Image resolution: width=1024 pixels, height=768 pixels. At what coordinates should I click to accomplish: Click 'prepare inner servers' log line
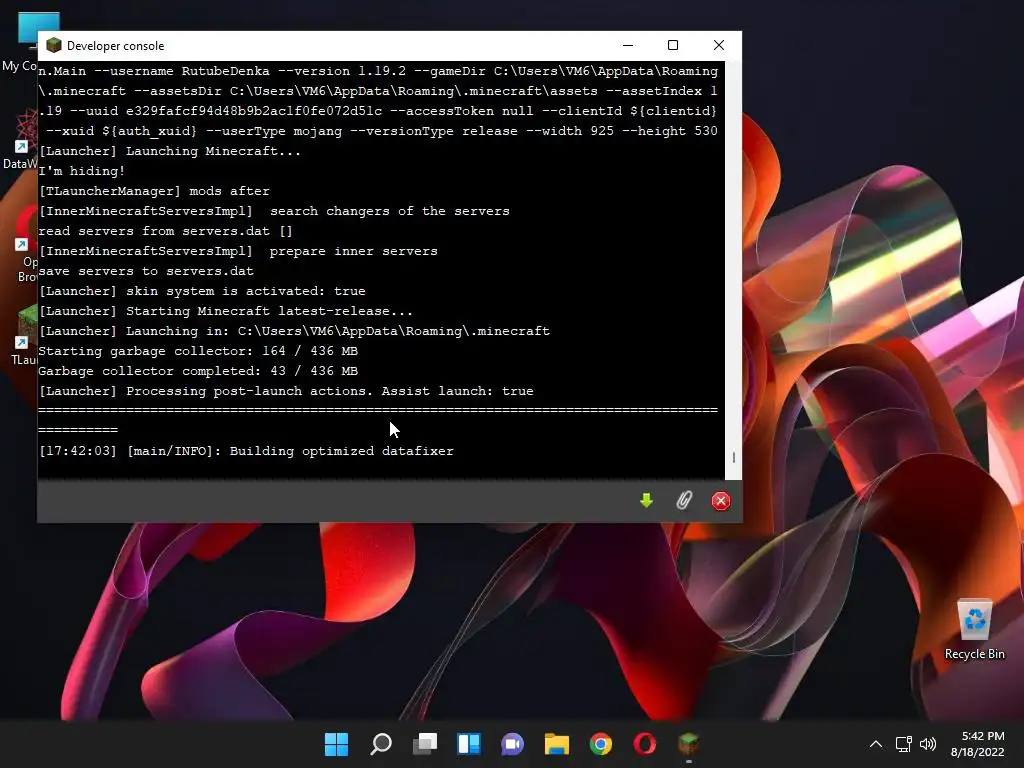238,251
